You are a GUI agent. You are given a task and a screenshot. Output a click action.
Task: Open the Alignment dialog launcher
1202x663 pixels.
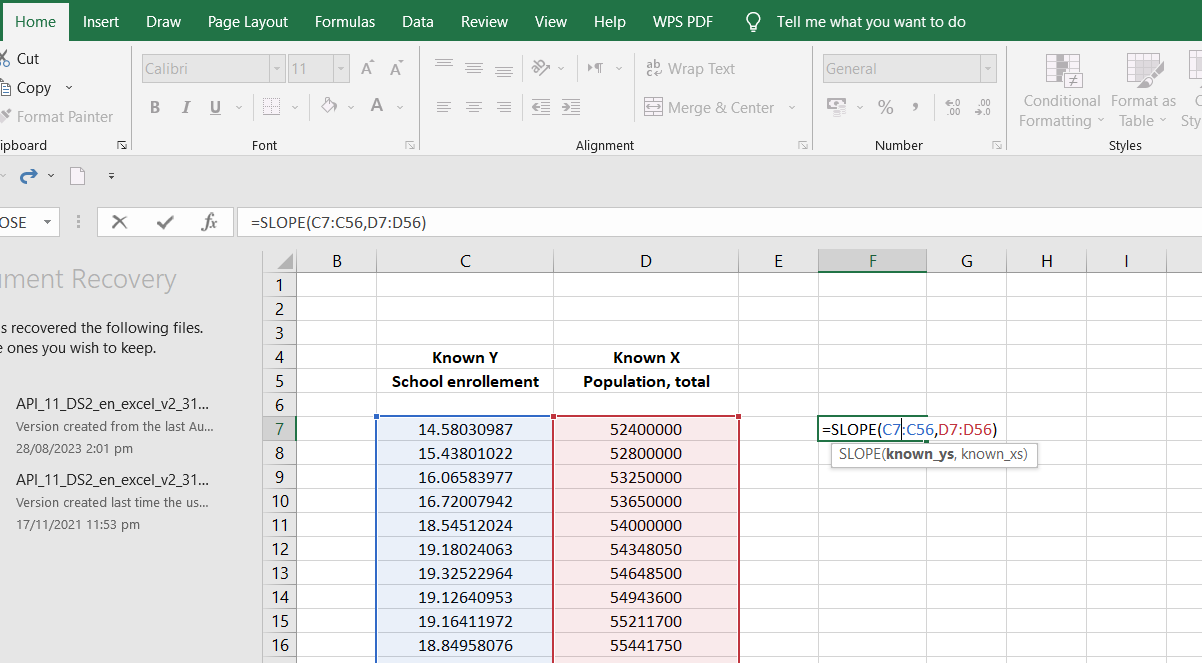click(x=802, y=145)
